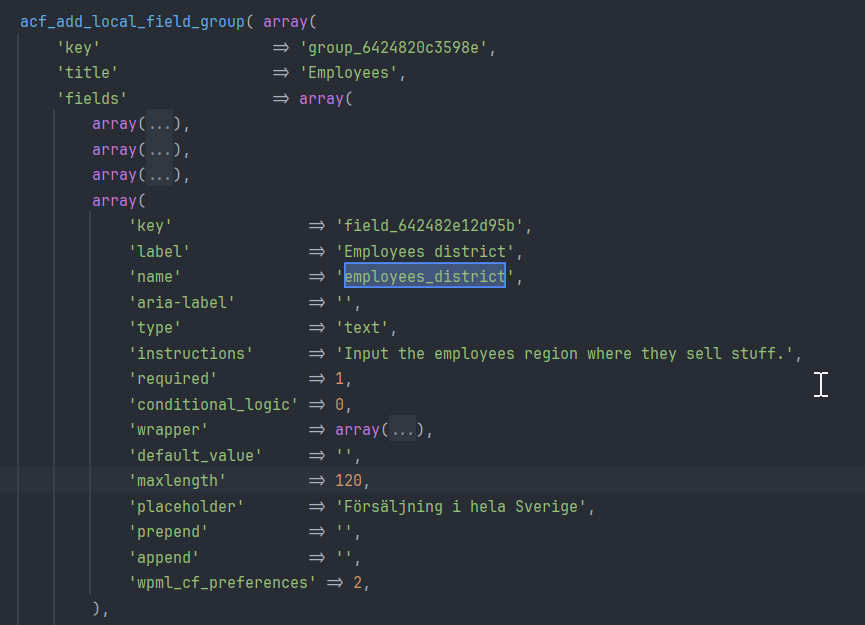Screen dimensions: 865x625
Task: Click the 'placeholder' key
Action: [x=186, y=507]
